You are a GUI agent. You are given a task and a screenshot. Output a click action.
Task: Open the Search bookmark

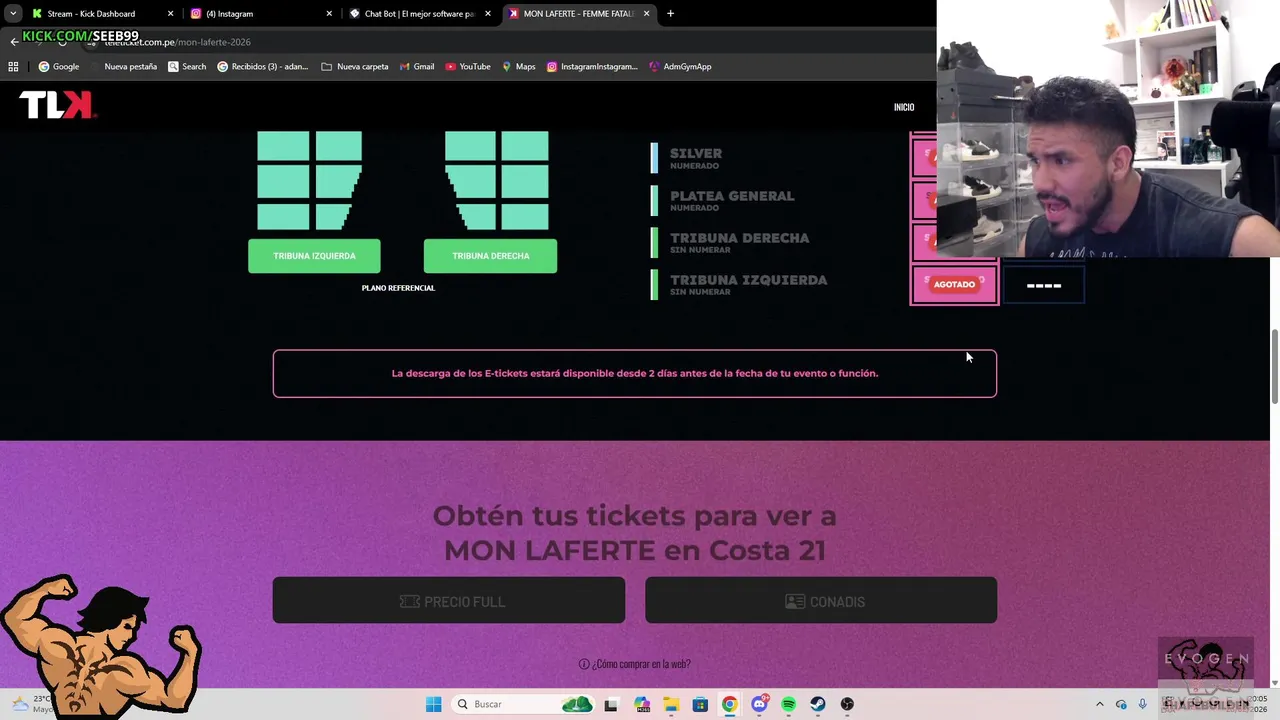187,67
